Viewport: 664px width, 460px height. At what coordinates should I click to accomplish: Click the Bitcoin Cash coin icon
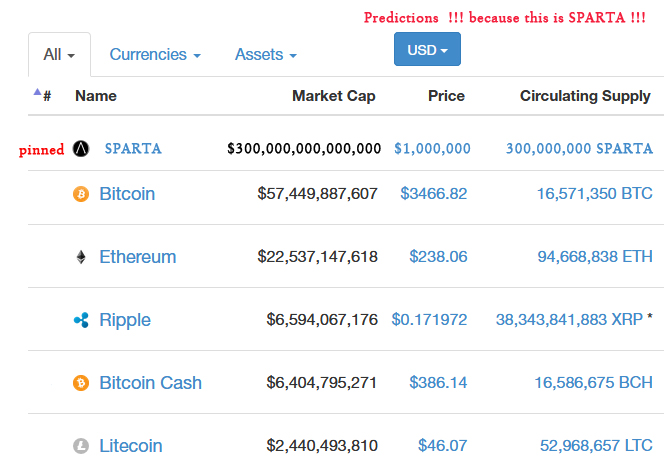click(81, 383)
